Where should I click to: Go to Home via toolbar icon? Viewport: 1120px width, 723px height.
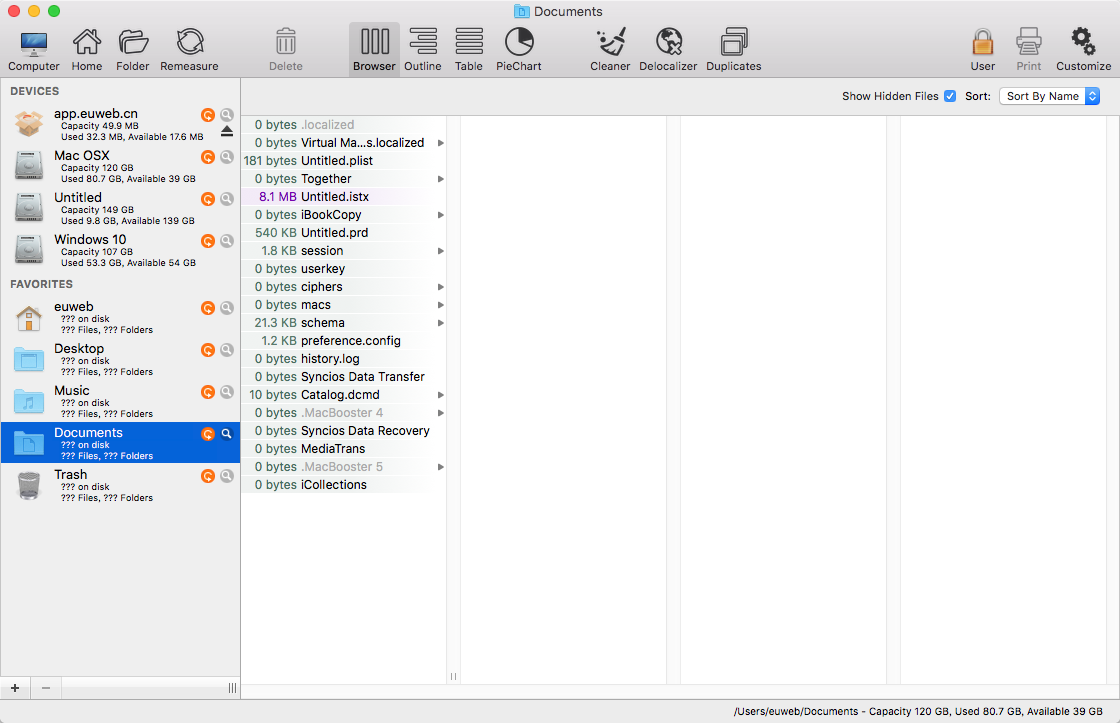click(x=86, y=49)
